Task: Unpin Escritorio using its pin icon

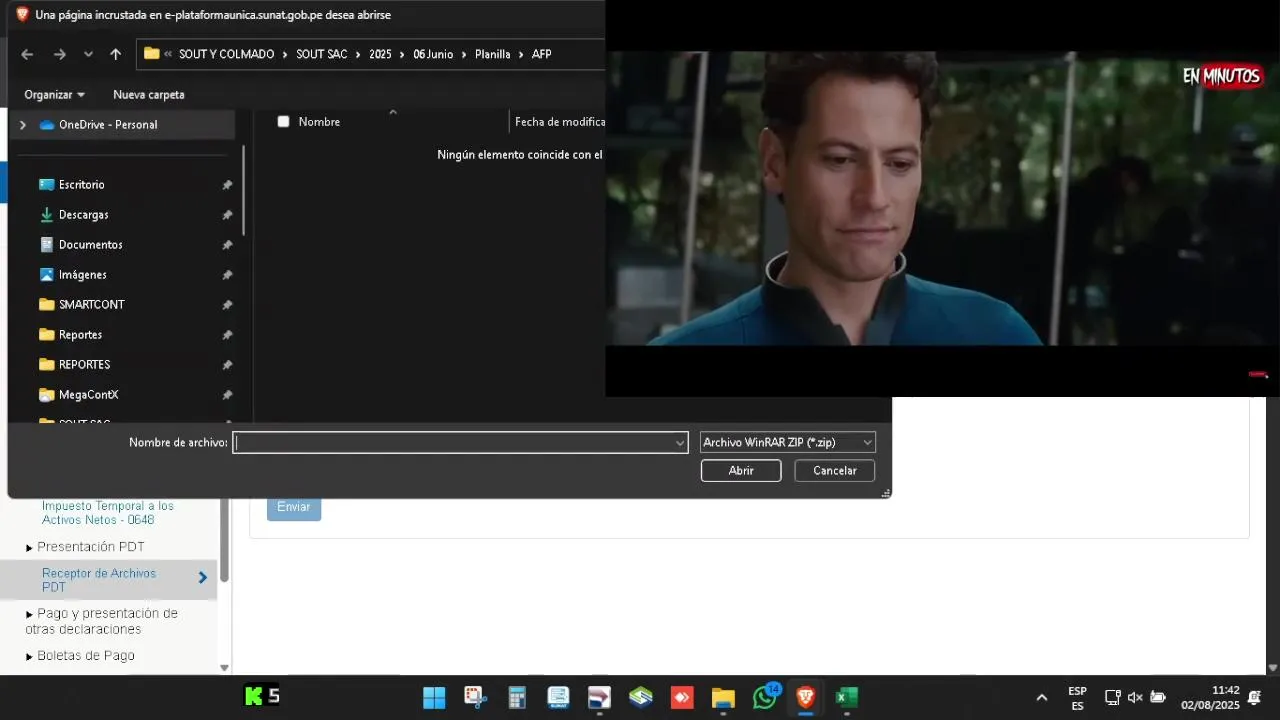Action: (x=227, y=185)
